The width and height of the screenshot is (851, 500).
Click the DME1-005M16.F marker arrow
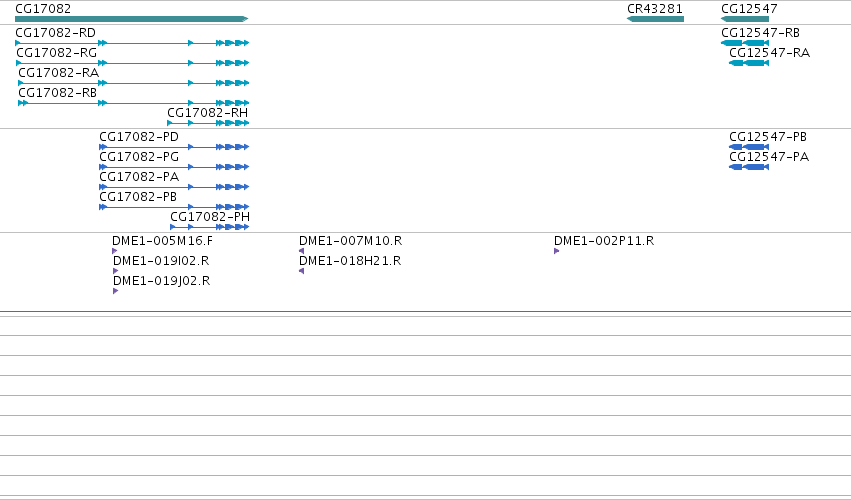click(x=115, y=251)
